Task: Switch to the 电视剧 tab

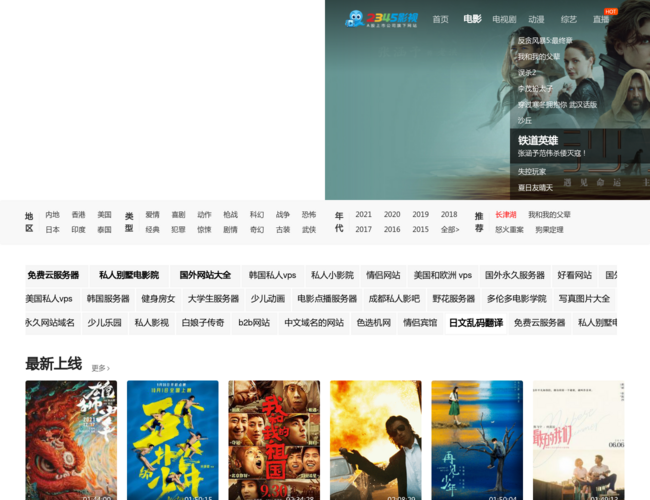Action: point(504,19)
